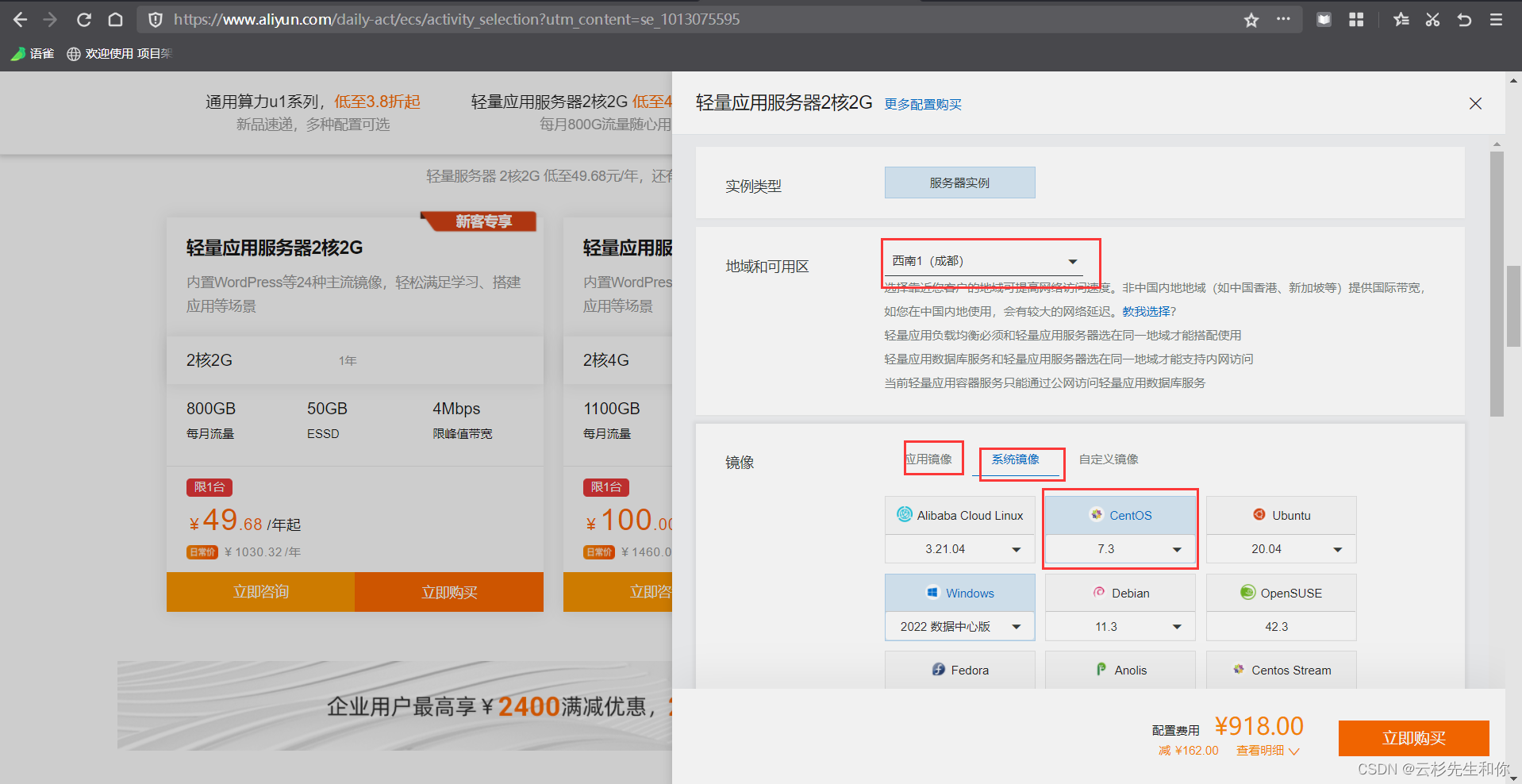Click OpenSUSE 42.3 version field
The height and width of the screenshot is (784, 1522).
[x=1282, y=627]
